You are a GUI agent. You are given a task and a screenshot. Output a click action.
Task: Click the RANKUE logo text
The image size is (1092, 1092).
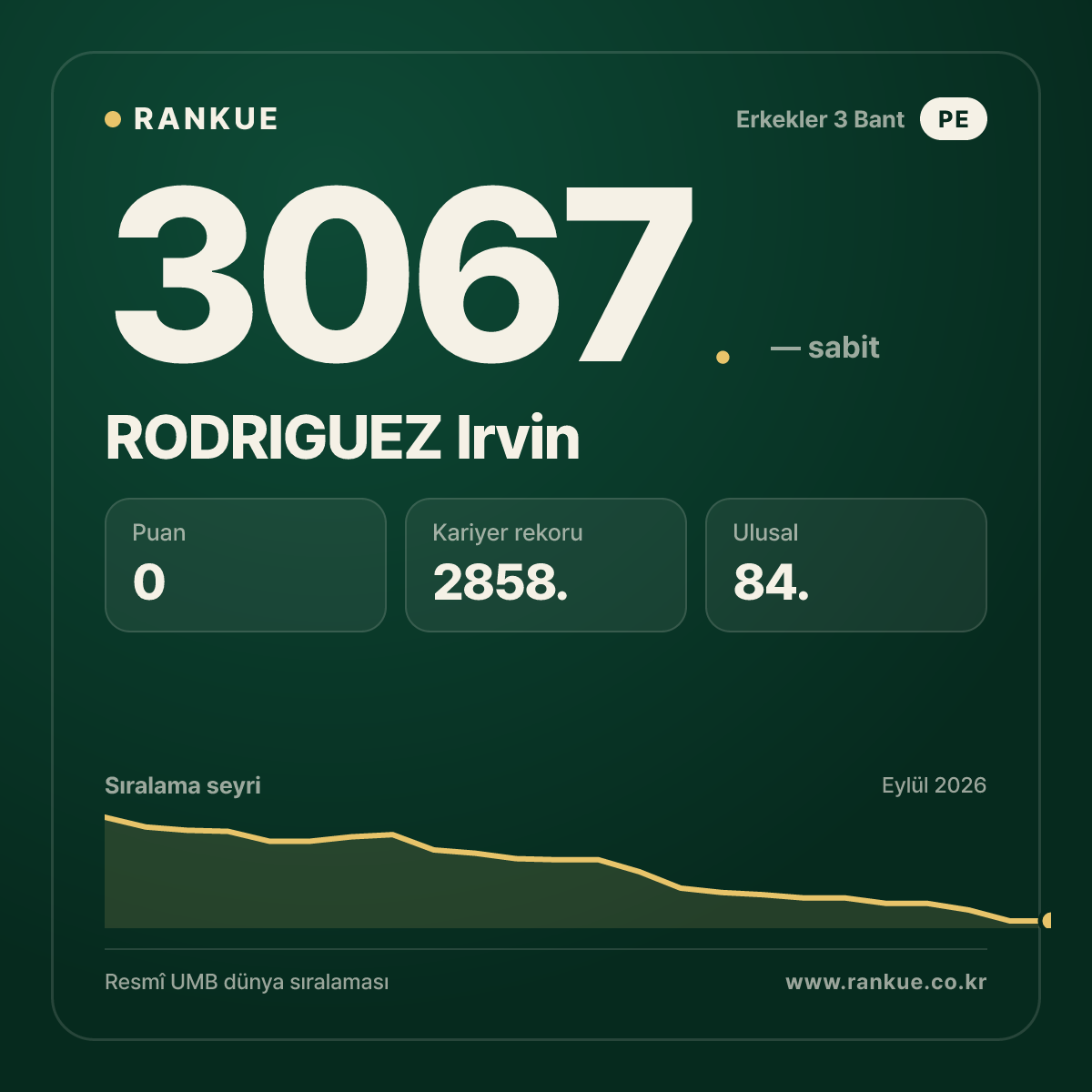[206, 119]
